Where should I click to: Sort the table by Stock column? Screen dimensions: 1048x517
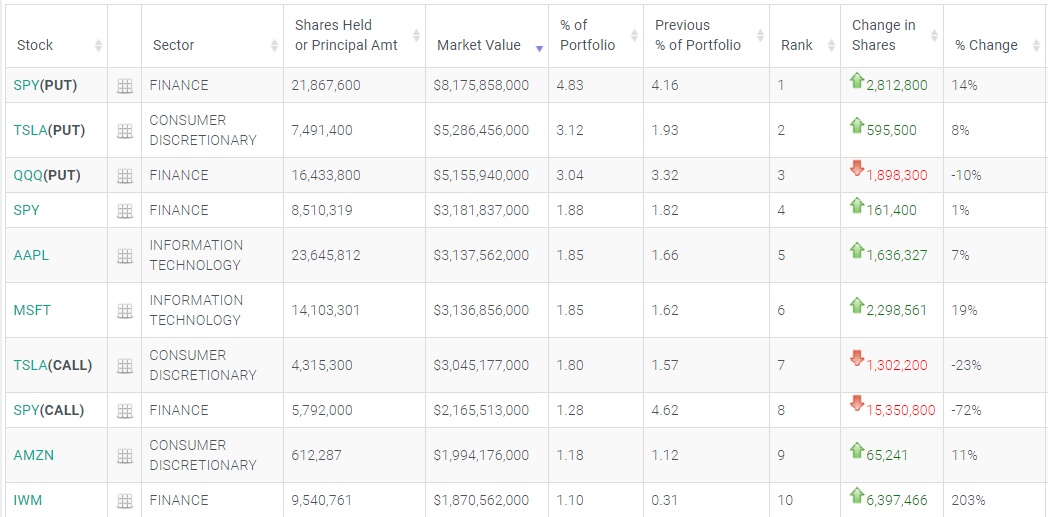pos(34,45)
